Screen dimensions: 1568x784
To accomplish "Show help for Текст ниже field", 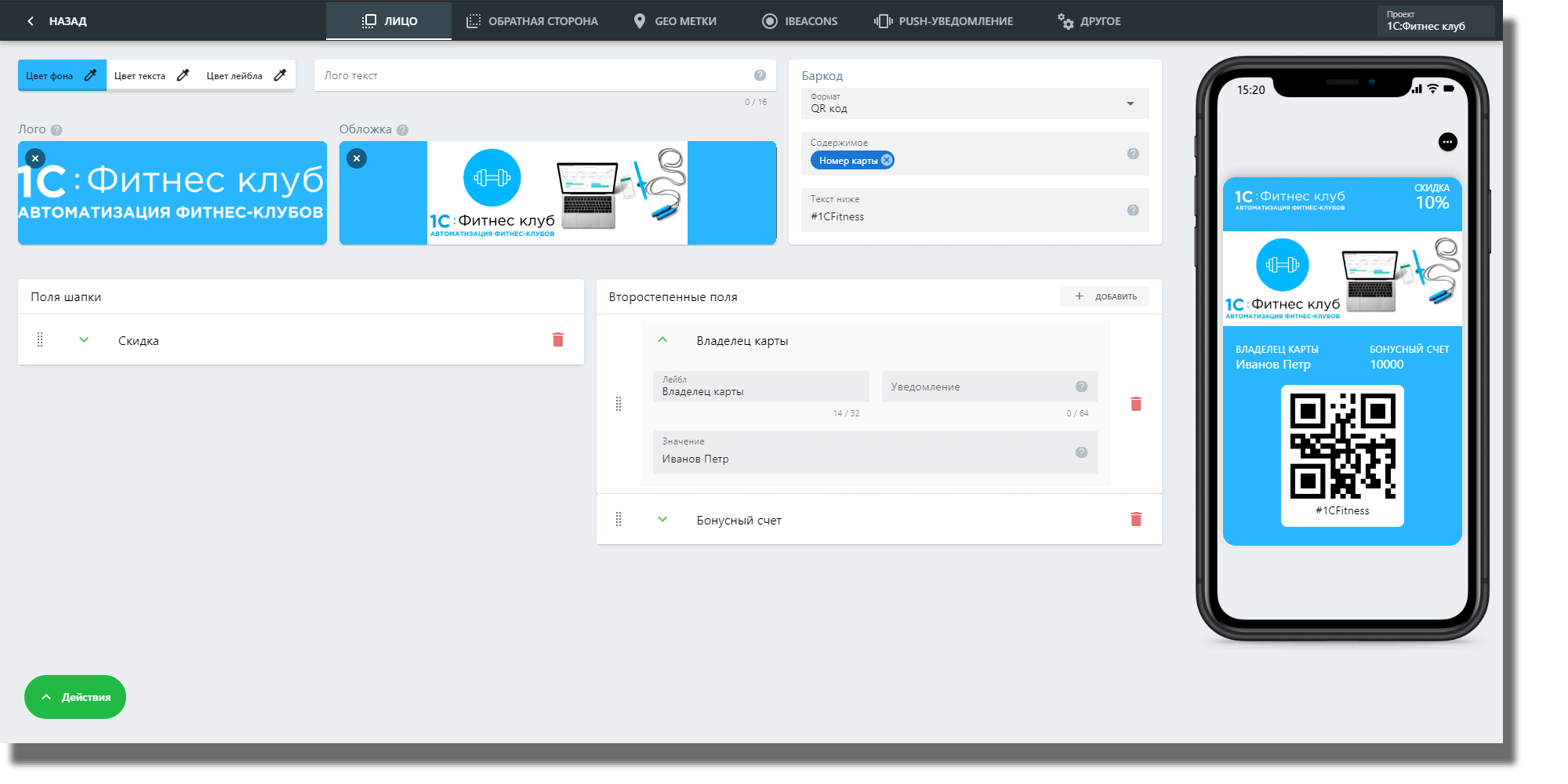I will coord(1133,210).
